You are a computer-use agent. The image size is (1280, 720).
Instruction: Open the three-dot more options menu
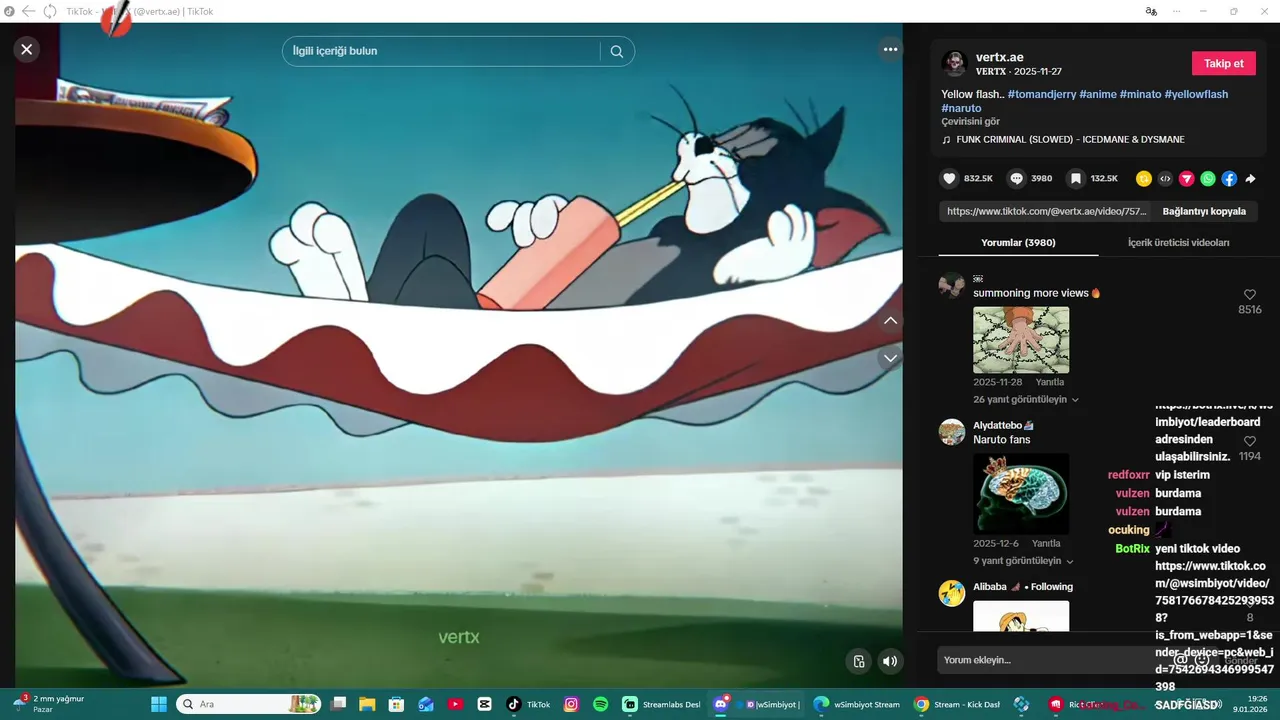coord(890,49)
